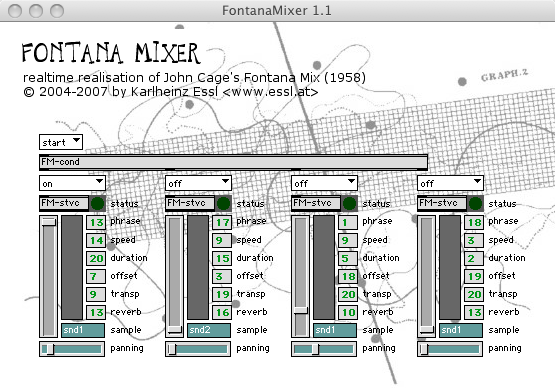Click second channel's transp value 19
Screen dimensions: 555x388
tap(222, 294)
